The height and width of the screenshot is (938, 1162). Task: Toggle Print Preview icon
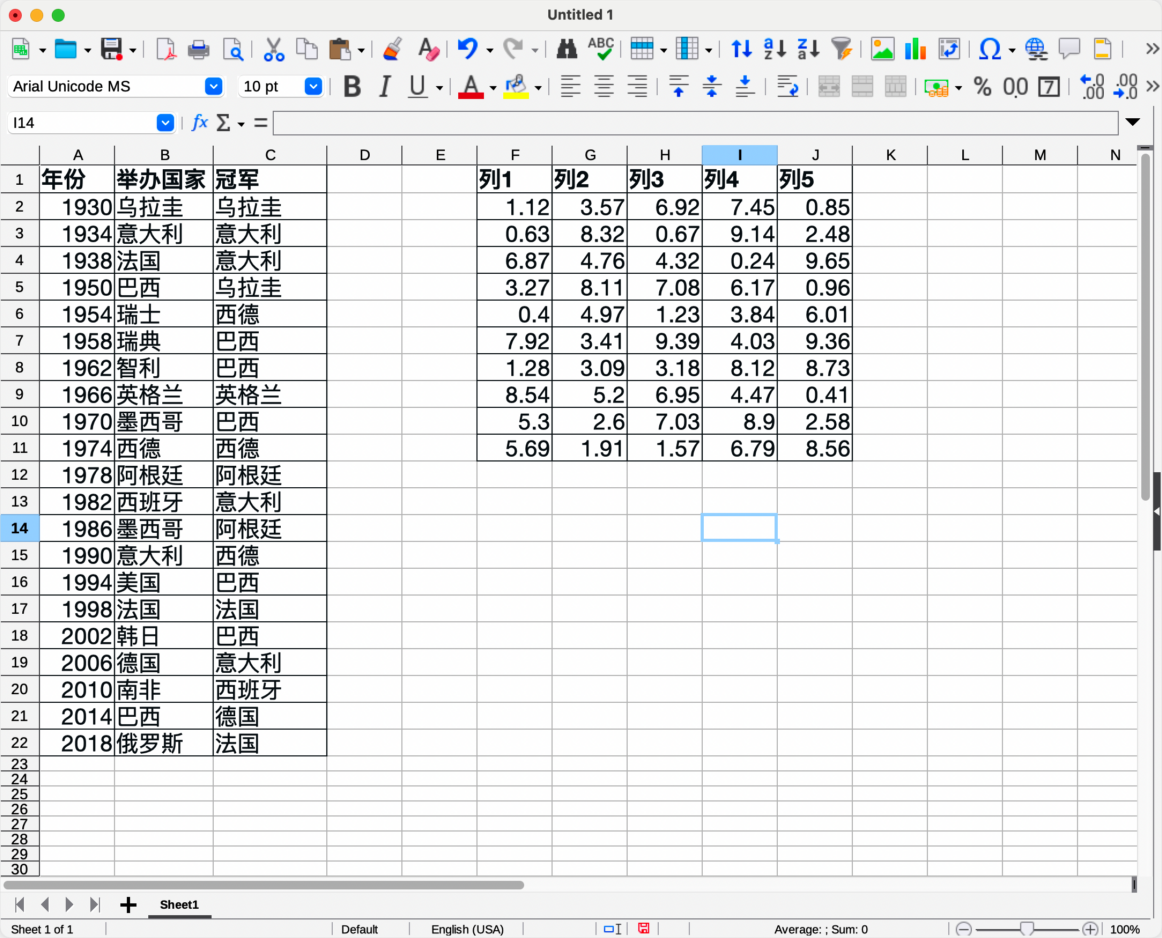(233, 50)
